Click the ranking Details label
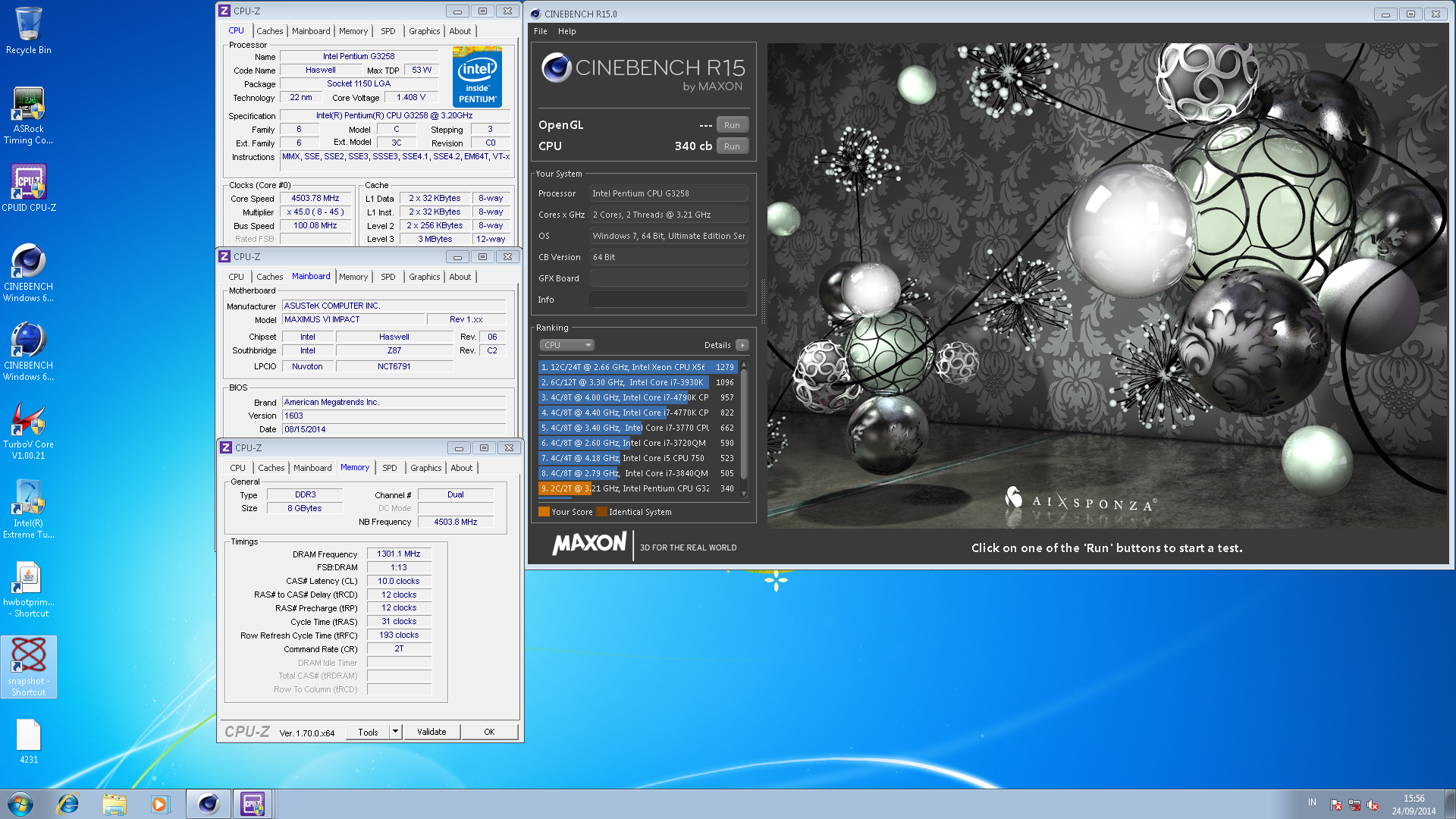This screenshot has height=819, width=1456. 717,345
